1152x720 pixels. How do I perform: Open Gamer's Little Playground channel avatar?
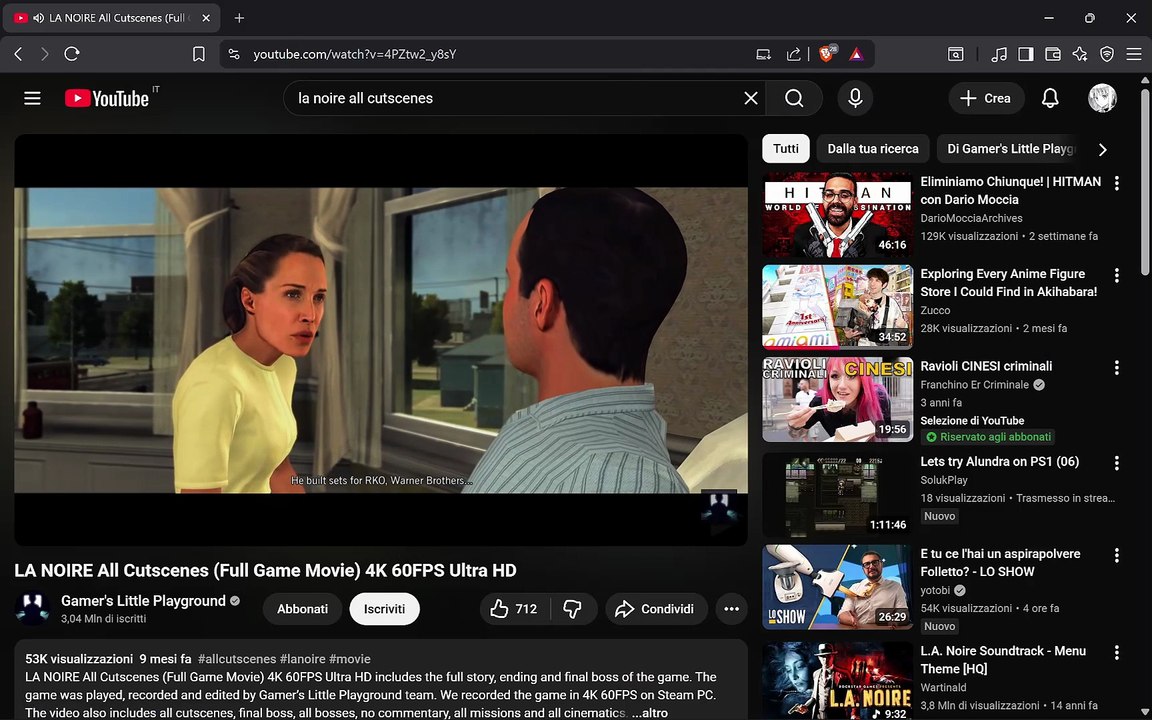click(x=32, y=608)
